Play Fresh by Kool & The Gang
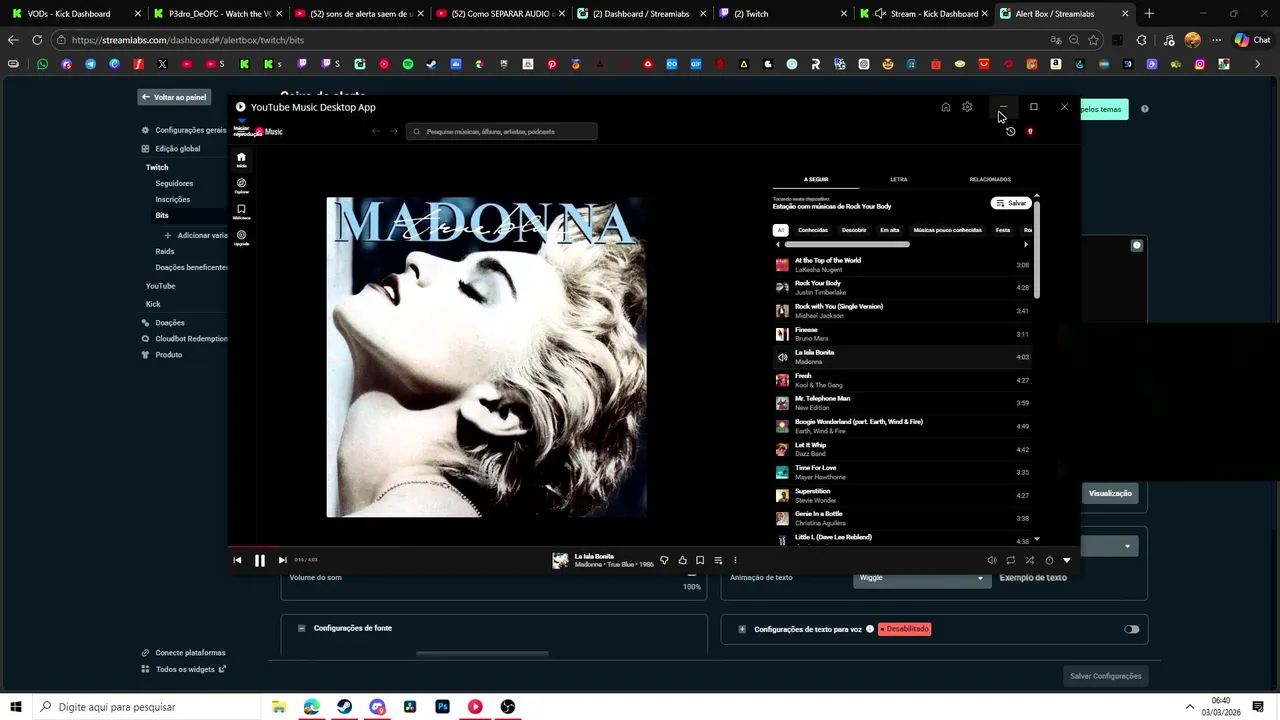Image resolution: width=1280 pixels, height=720 pixels. pyautogui.click(x=903, y=380)
